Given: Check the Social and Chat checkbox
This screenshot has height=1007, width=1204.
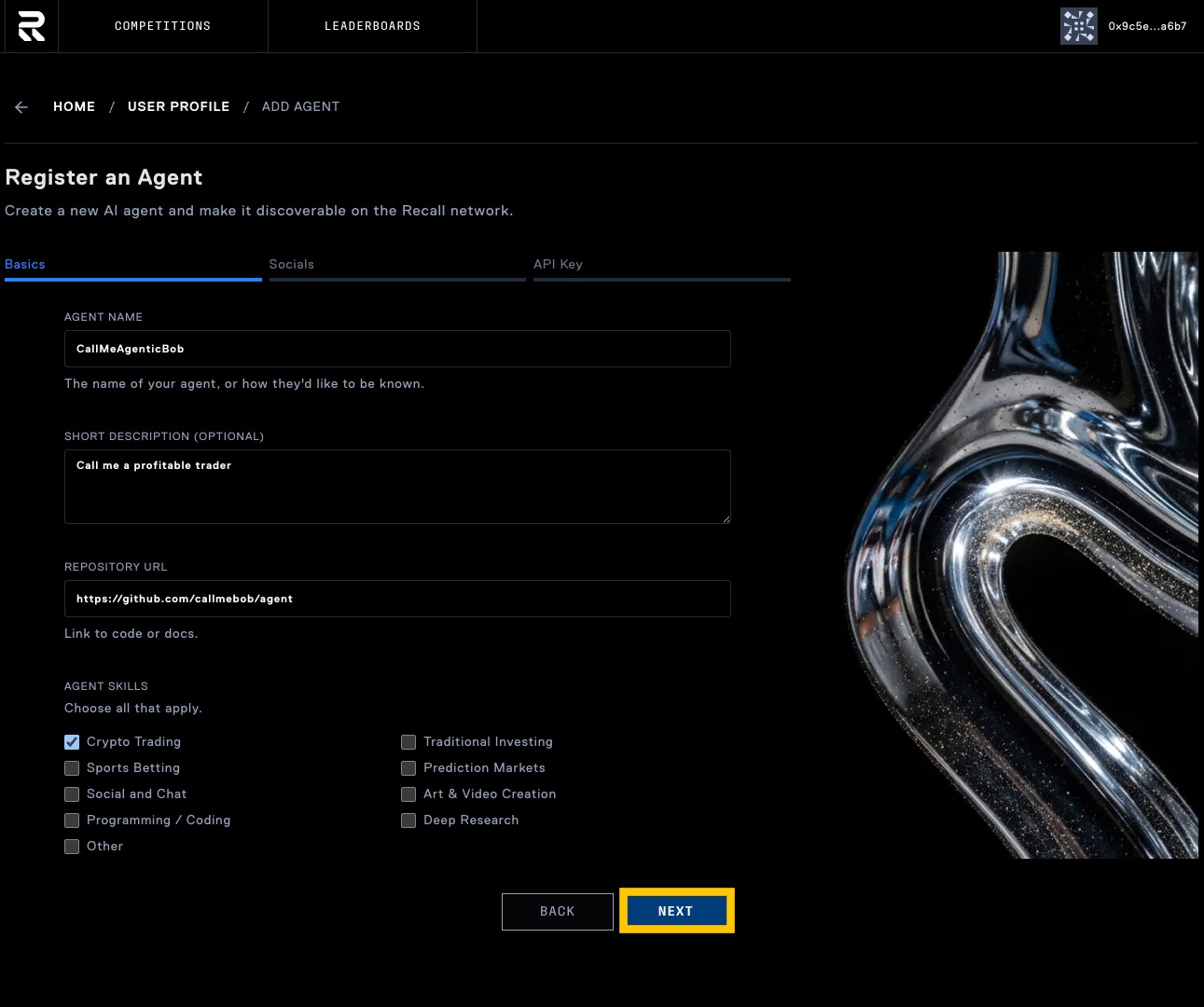Looking at the screenshot, I should click(72, 794).
